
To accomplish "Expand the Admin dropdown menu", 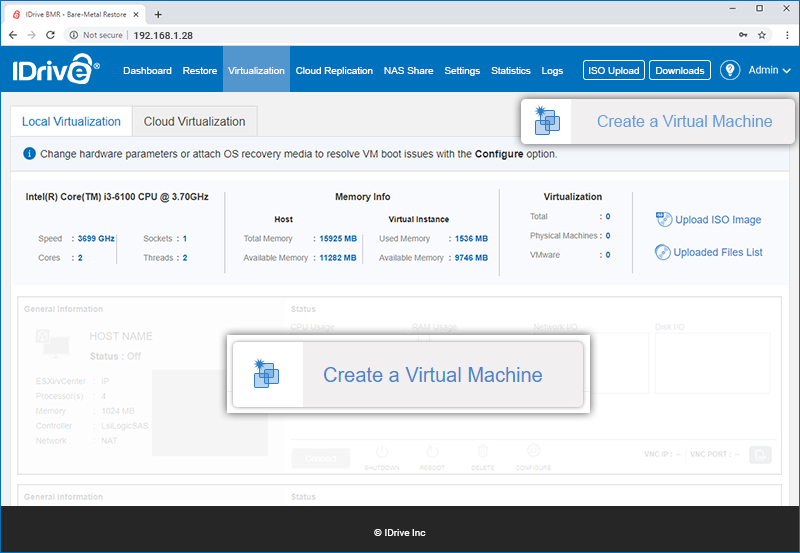I will [769, 70].
